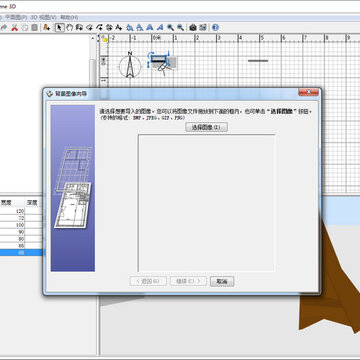The width and height of the screenshot is (360, 360).
Task: Select the Create dimensions tool
Action: 109,28
